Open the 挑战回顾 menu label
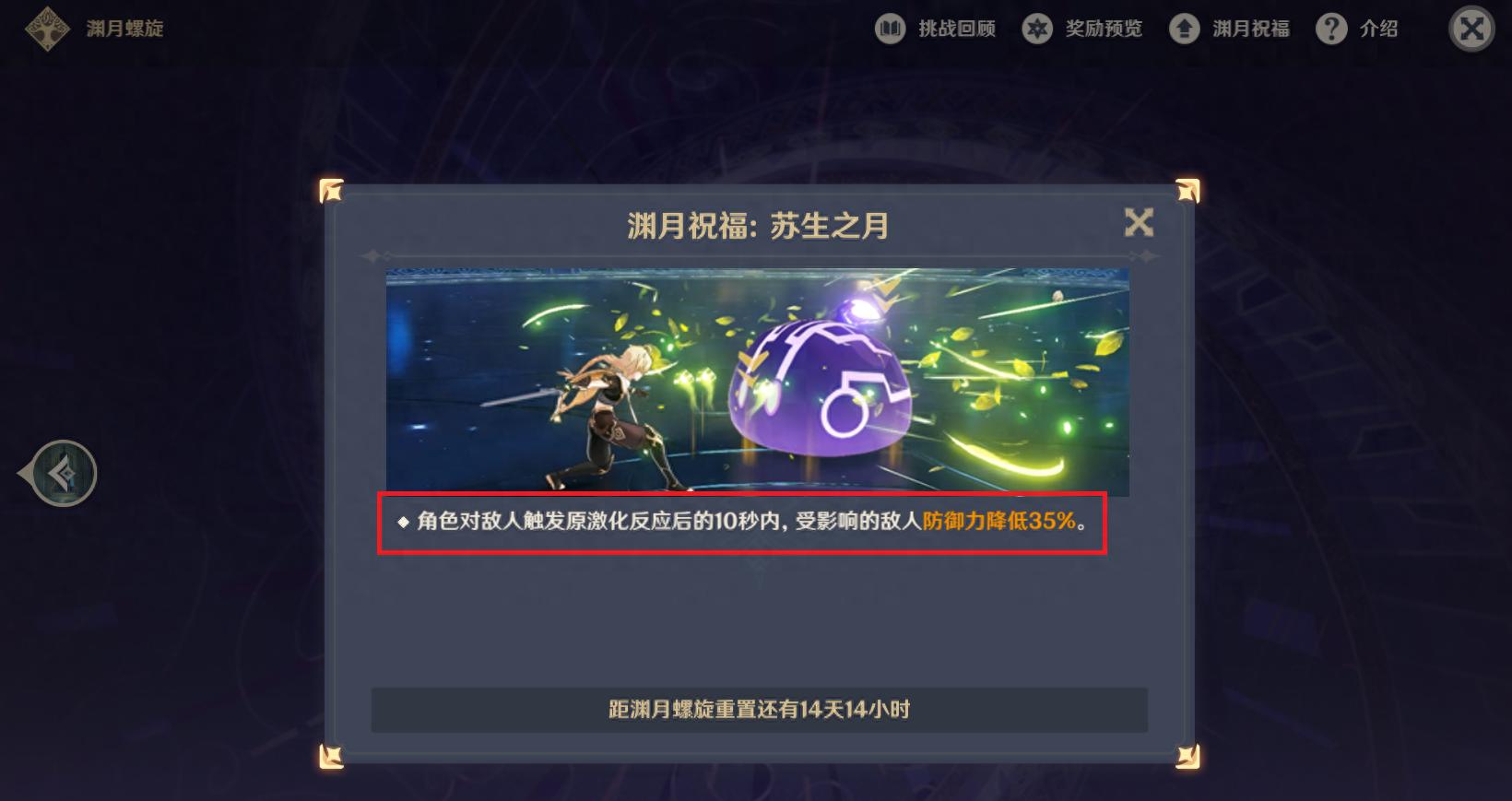 (957, 29)
